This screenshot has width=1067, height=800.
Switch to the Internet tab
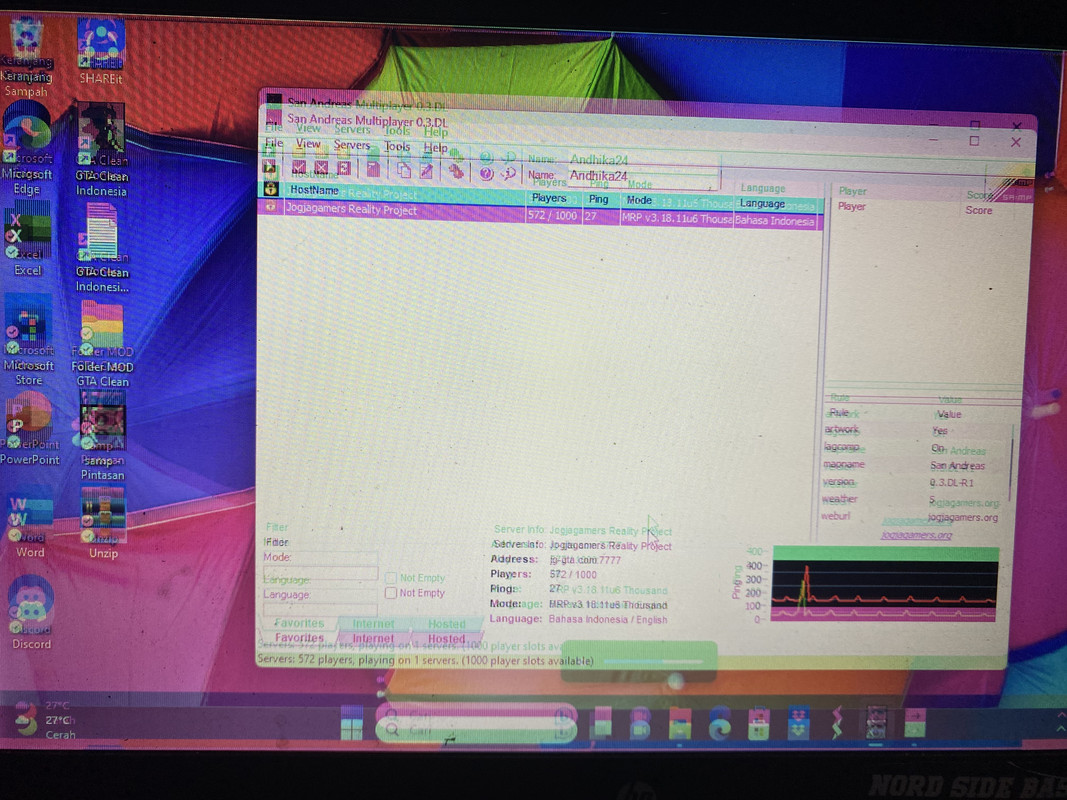373,639
